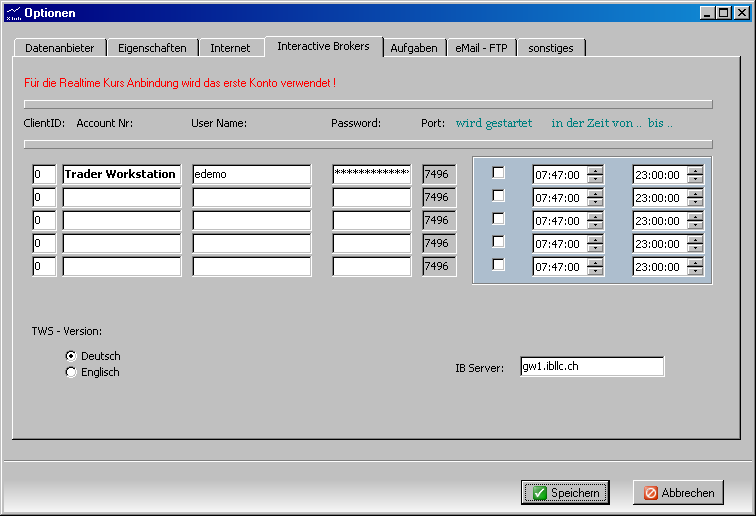Maximize the Optionen window
The image size is (756, 516).
tap(724, 13)
